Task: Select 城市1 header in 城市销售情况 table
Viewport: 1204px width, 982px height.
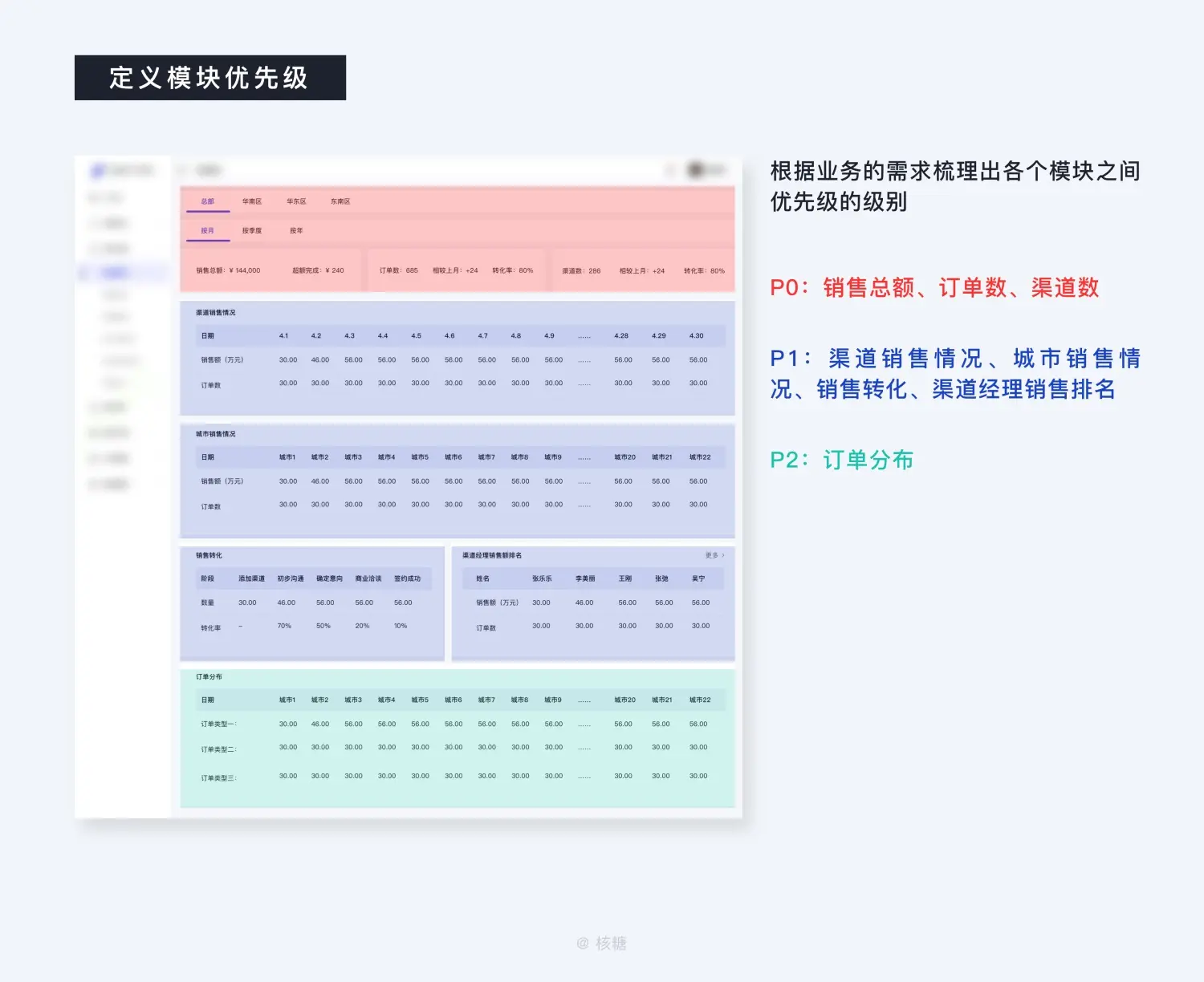Action: coord(287,457)
